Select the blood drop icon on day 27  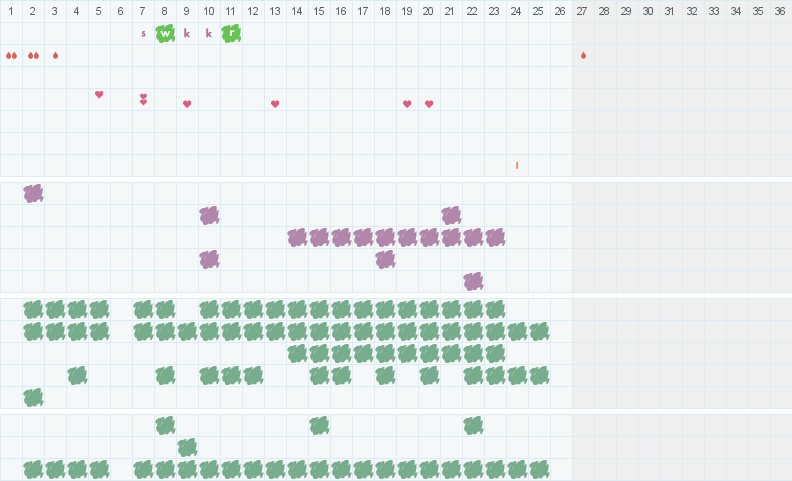click(x=583, y=55)
